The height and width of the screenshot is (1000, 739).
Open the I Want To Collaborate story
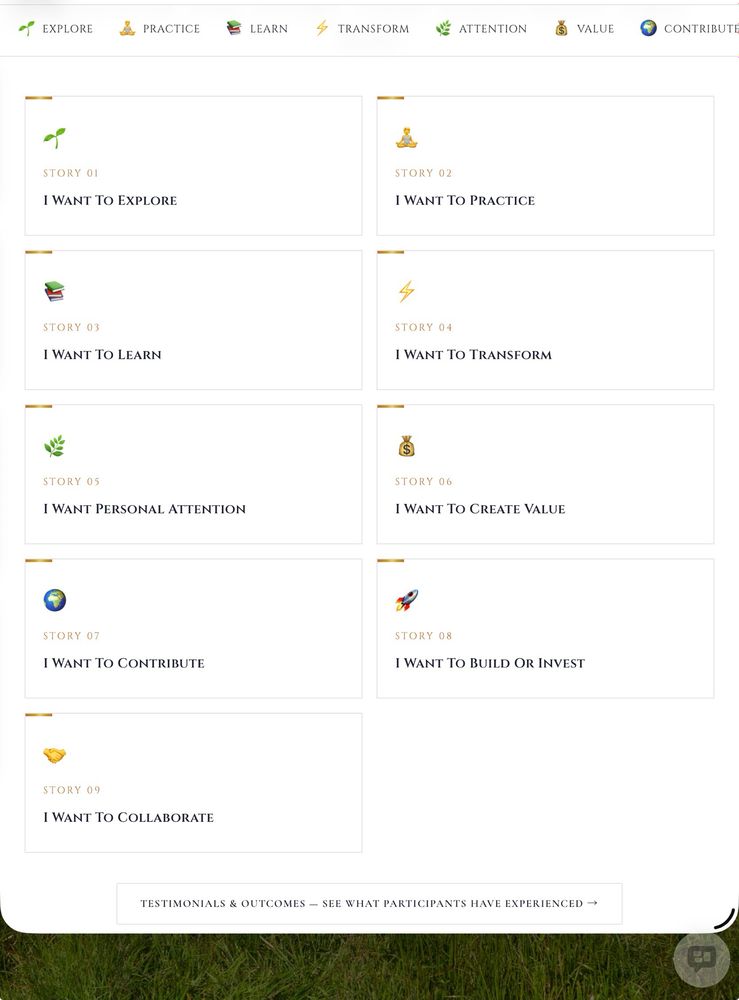click(x=193, y=783)
